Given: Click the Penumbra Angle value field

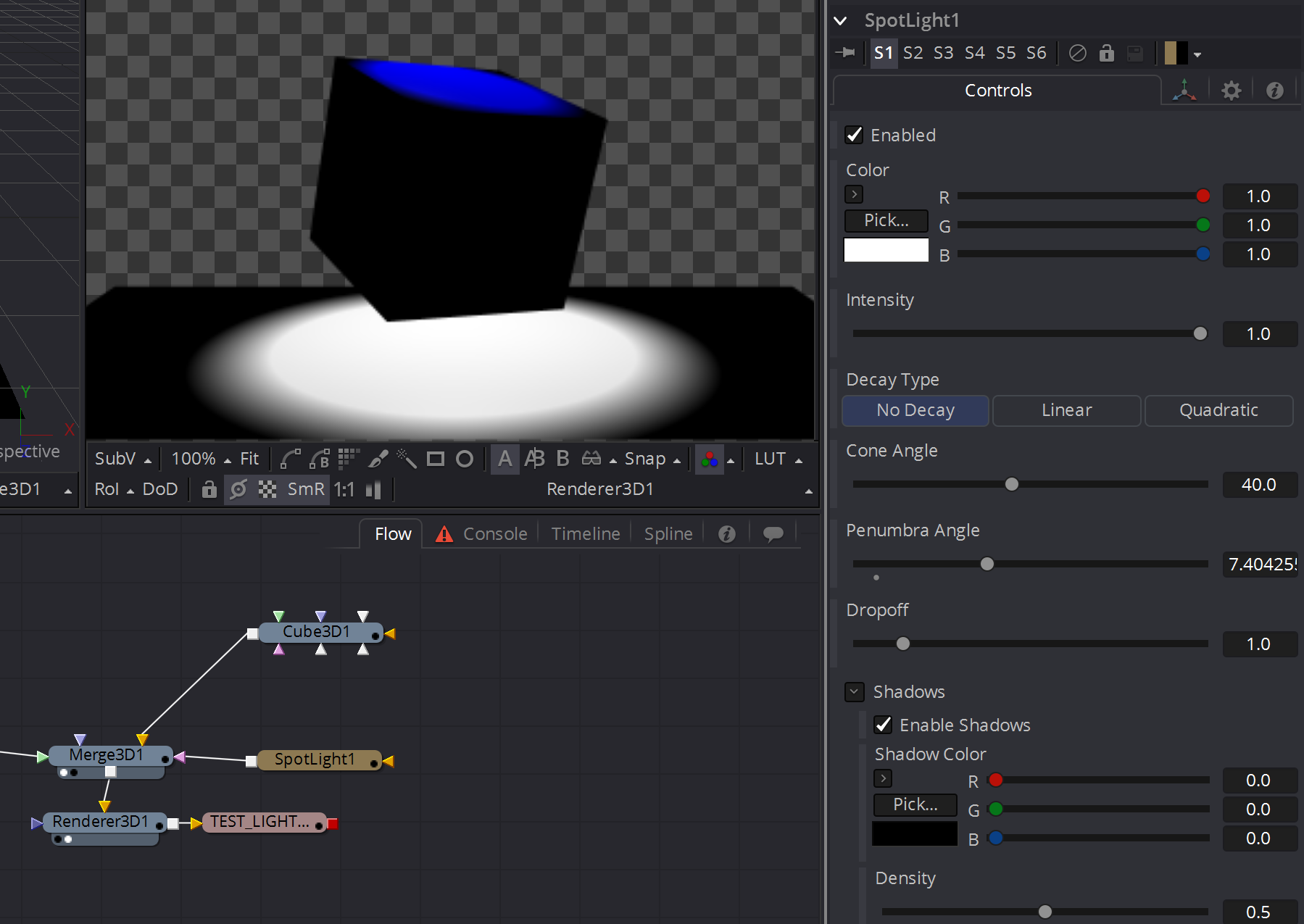Looking at the screenshot, I should (x=1260, y=564).
